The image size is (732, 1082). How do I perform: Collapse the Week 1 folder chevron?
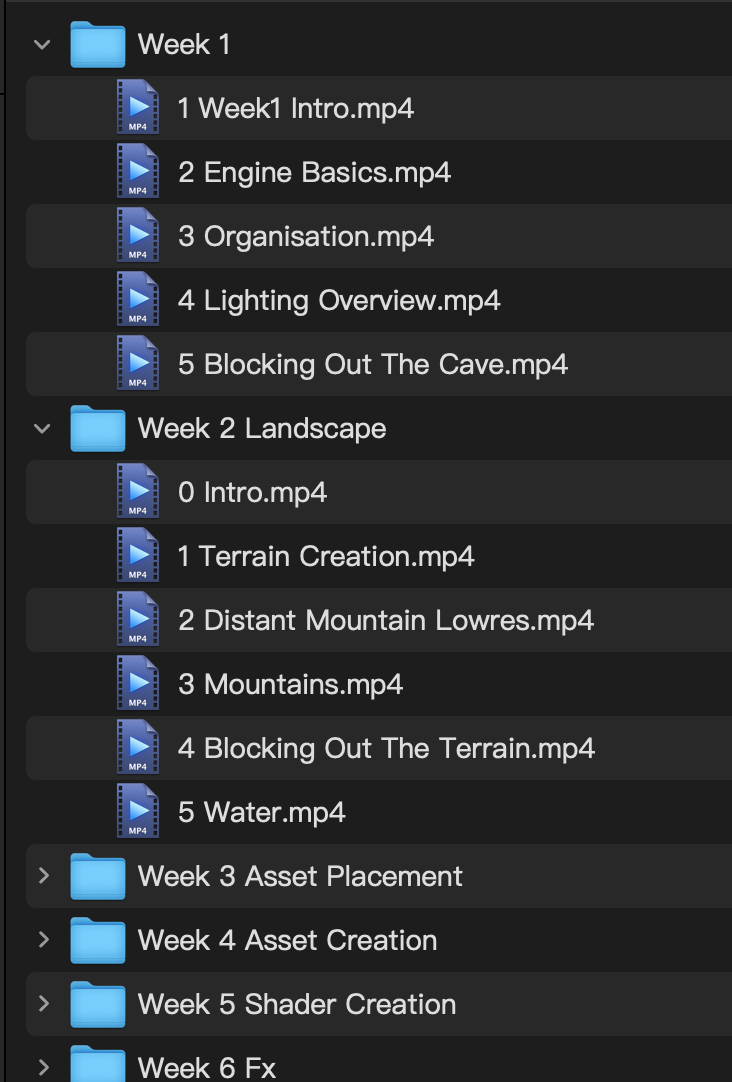[42, 44]
